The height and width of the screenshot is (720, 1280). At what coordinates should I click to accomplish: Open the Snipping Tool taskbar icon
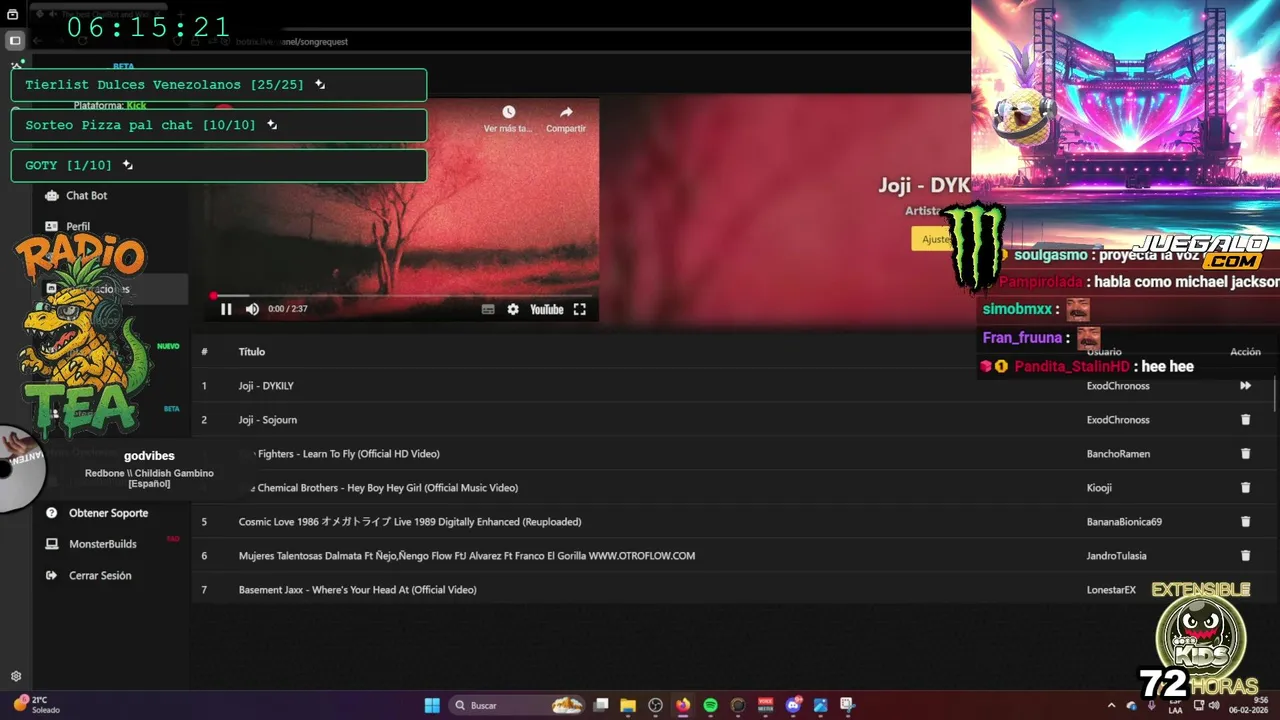coord(847,705)
